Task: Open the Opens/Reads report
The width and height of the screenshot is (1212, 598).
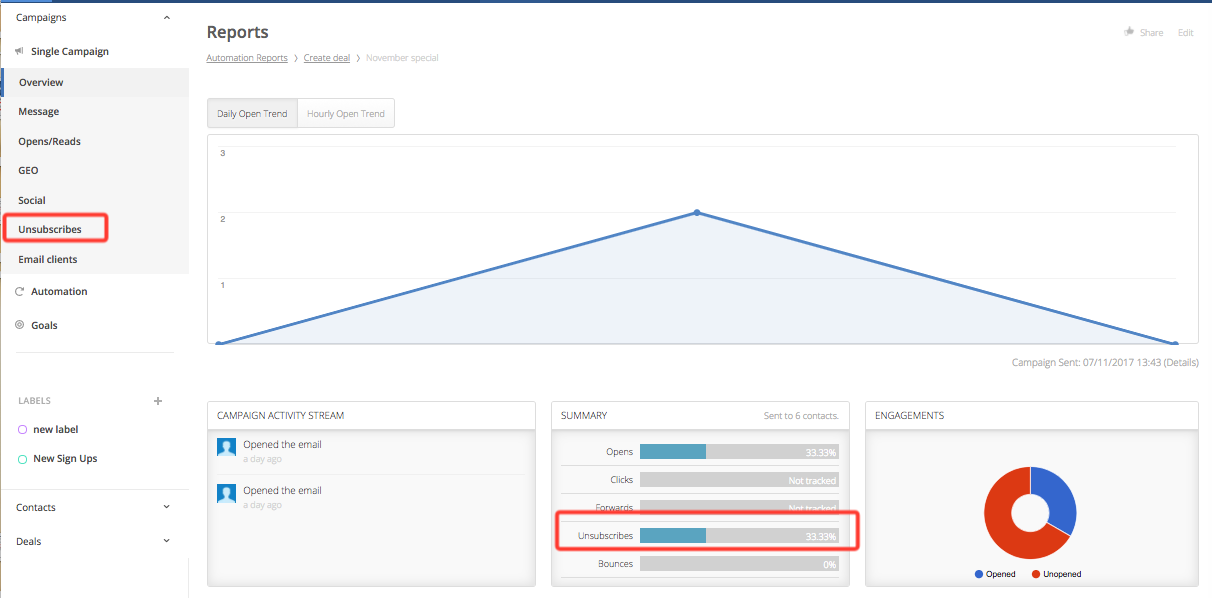Action: [x=49, y=141]
